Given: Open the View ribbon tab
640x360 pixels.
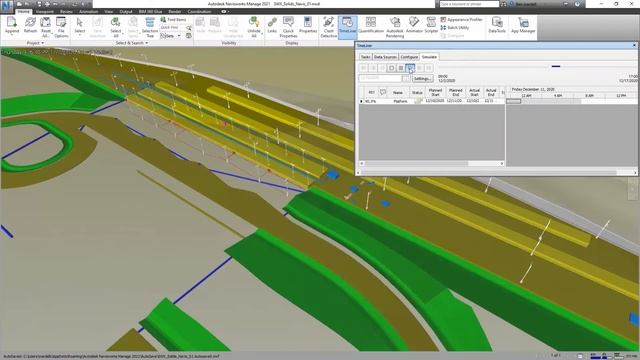Looking at the screenshot, I should pos(109,11).
